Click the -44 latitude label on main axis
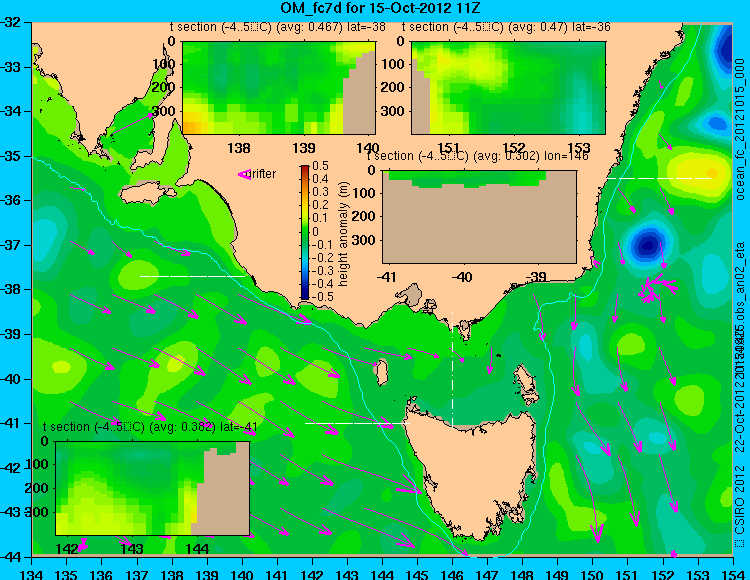Screen dimensions: 750x580 click(11, 557)
